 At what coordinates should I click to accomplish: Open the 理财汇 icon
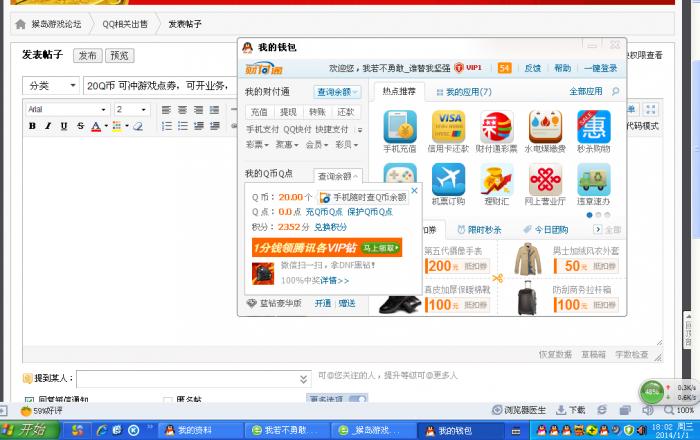(x=496, y=179)
